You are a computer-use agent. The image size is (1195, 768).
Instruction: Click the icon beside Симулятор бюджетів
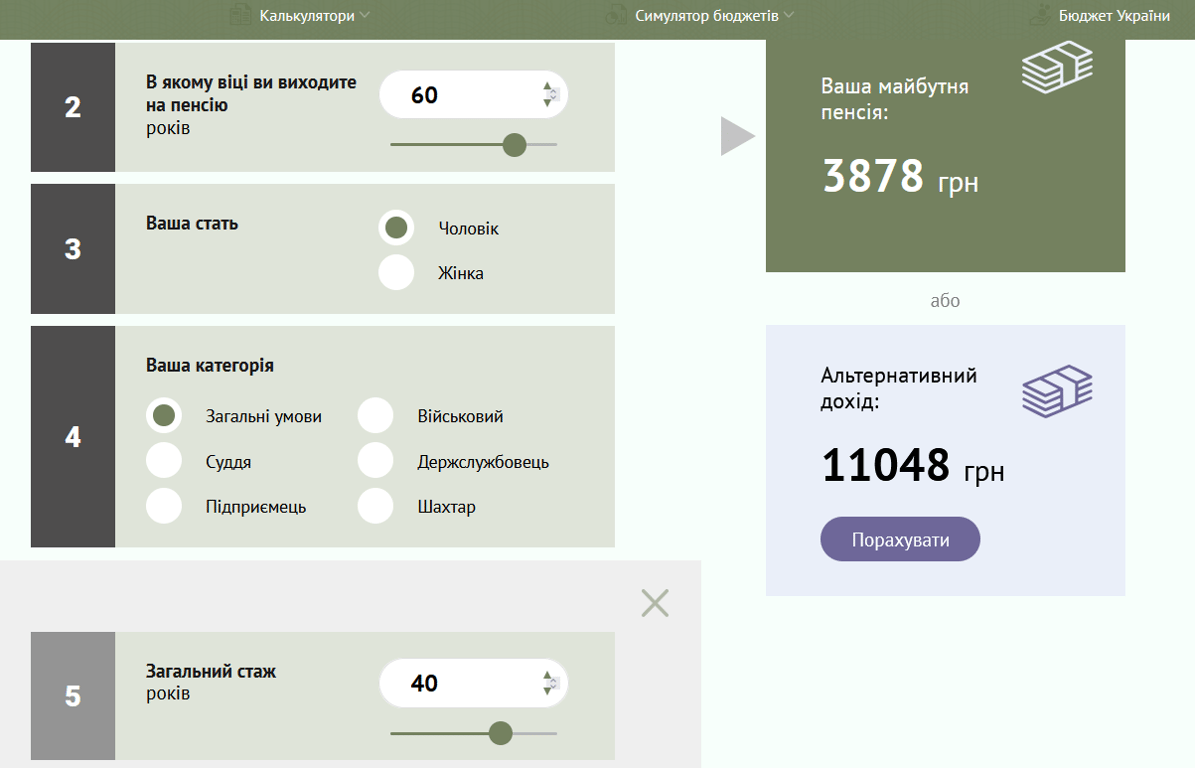616,15
